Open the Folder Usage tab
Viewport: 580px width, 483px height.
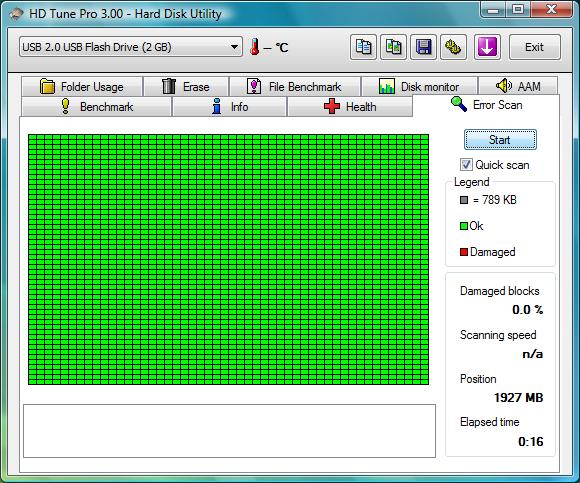82,87
